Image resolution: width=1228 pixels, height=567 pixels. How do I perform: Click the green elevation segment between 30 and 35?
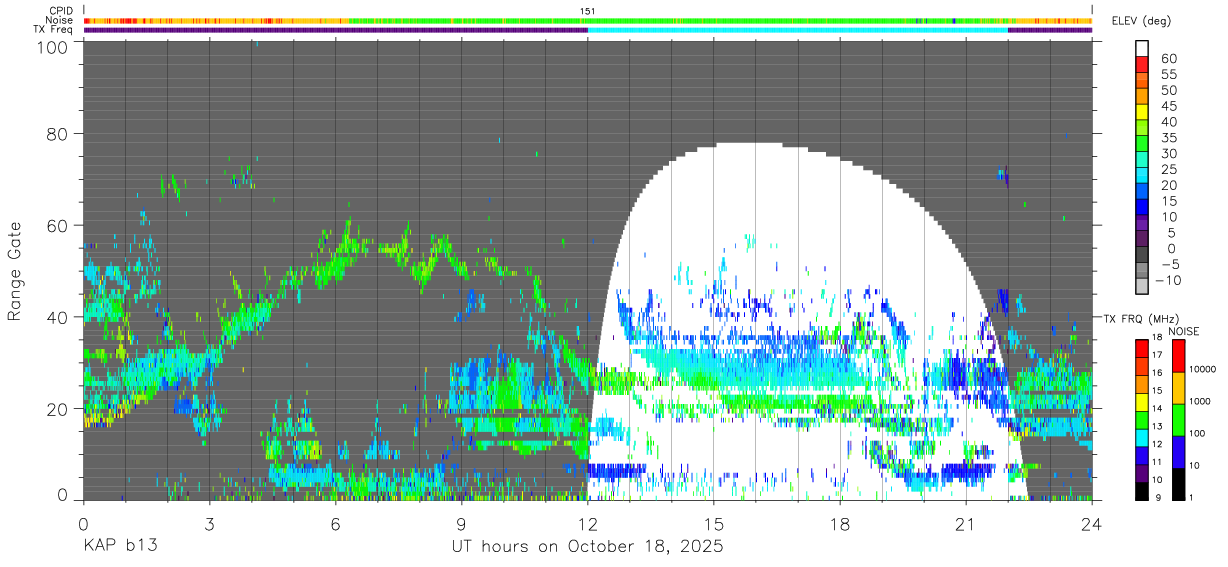tap(1142, 144)
